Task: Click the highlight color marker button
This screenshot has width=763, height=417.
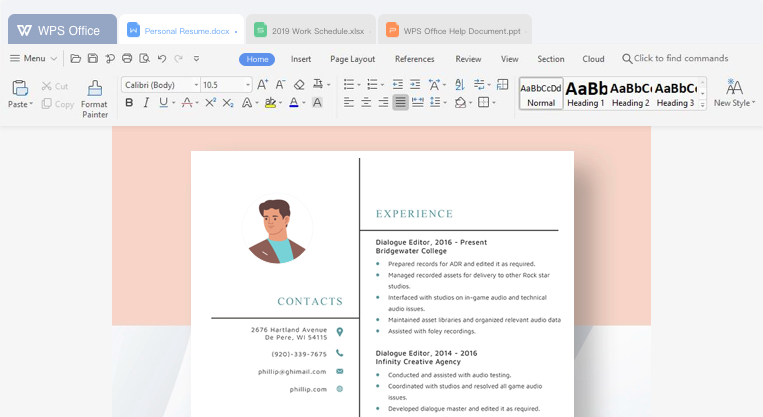Action: point(270,103)
